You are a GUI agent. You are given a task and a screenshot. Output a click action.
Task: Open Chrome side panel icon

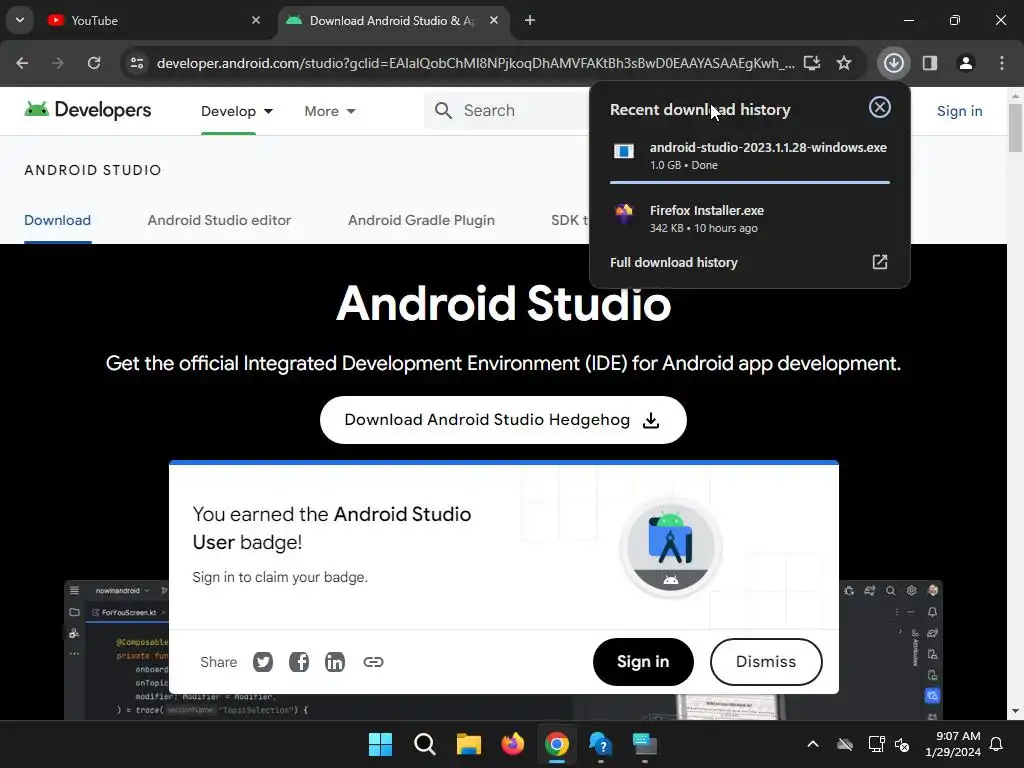929,63
